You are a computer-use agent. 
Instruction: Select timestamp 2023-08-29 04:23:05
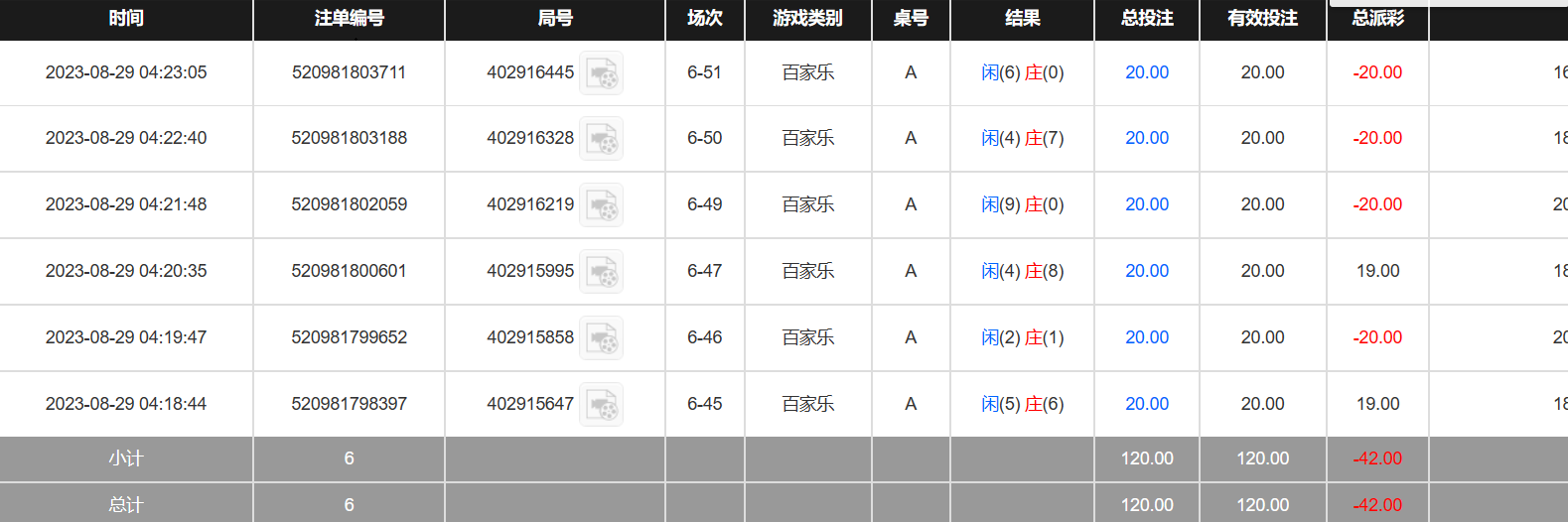click(x=126, y=72)
